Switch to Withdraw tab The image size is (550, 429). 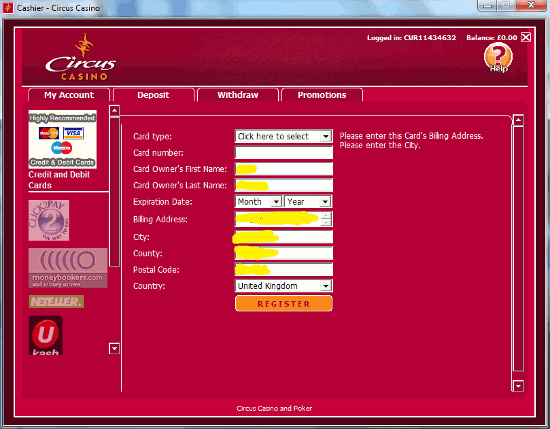(x=238, y=95)
